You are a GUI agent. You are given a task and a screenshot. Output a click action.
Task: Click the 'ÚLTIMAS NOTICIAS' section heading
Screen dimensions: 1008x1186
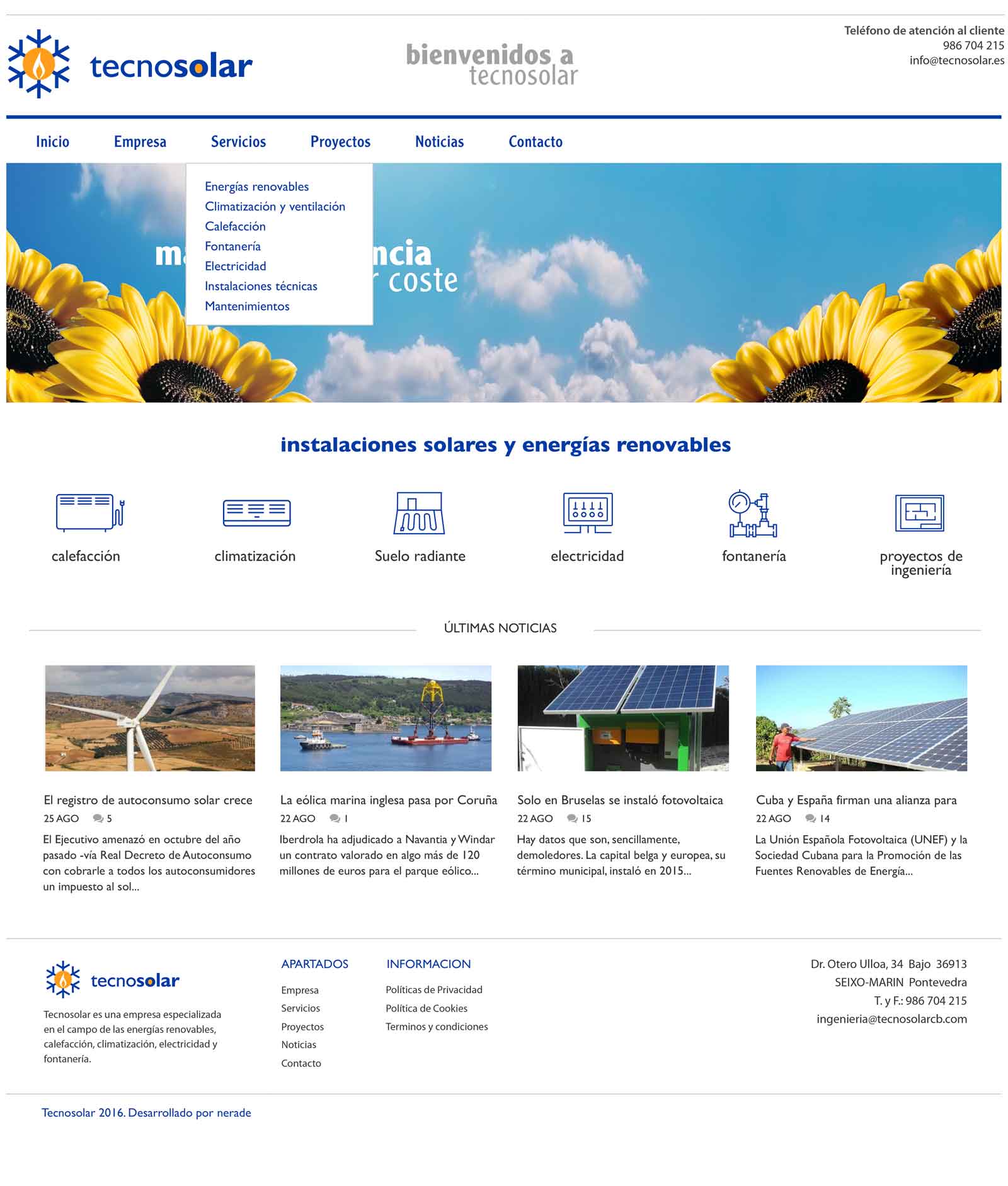[500, 628]
